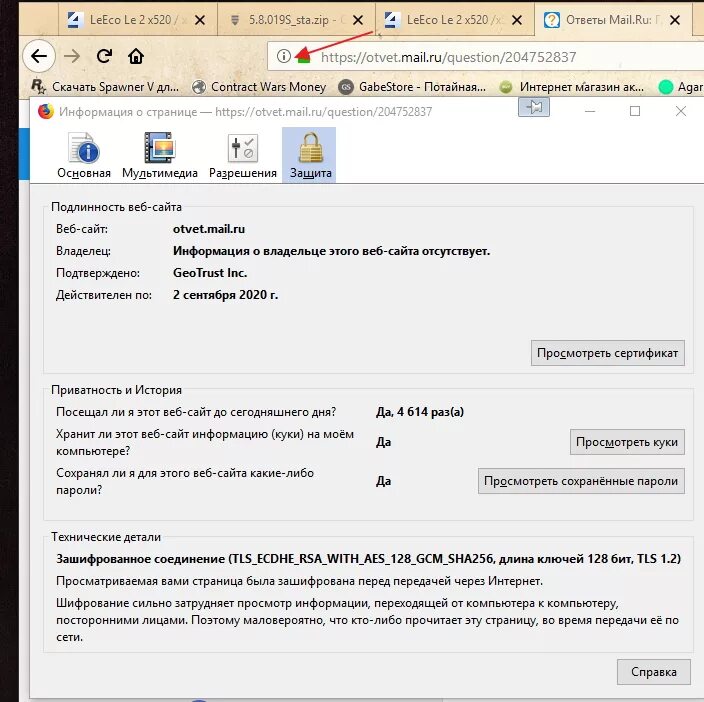Open Contract Wars Money bookmark
704x702 pixels.
pyautogui.click(x=259, y=87)
